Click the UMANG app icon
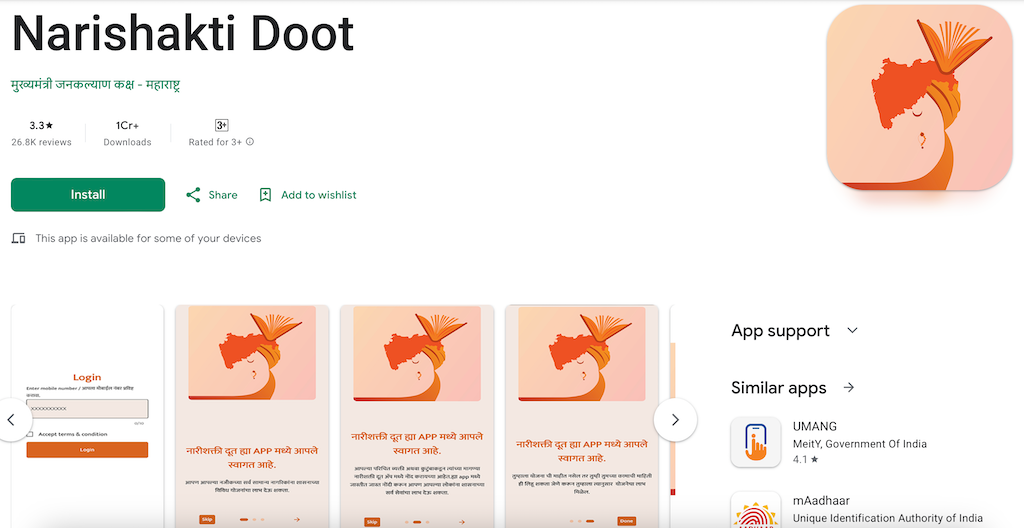Image resolution: width=1024 pixels, height=528 pixels. pos(756,442)
